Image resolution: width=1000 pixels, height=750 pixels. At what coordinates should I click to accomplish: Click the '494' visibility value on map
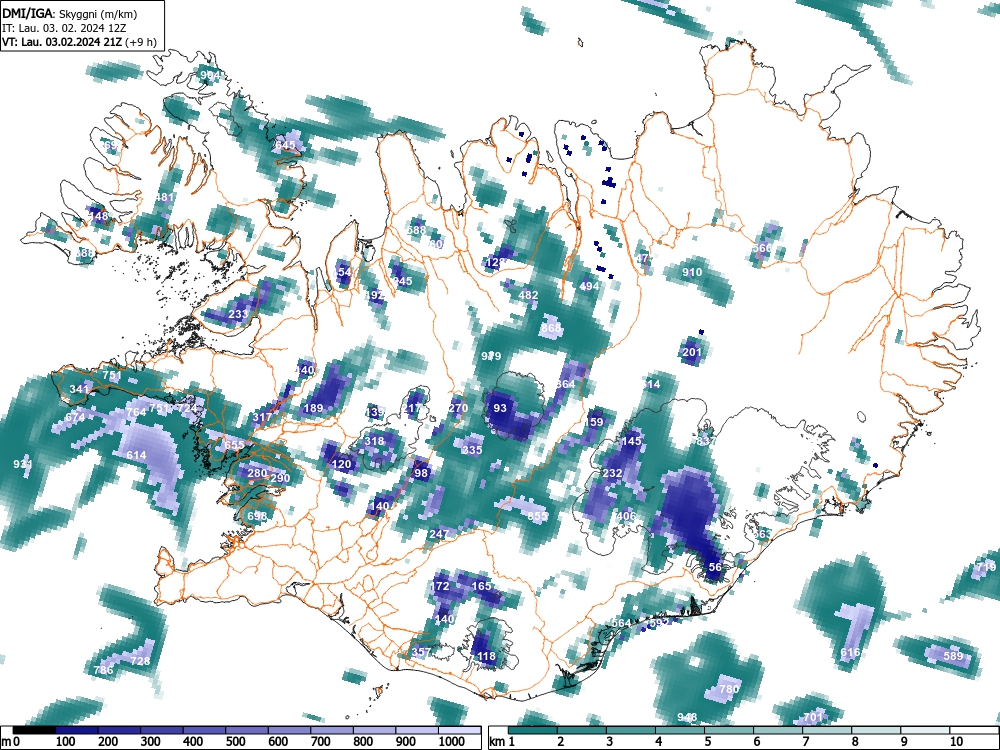tap(589, 286)
